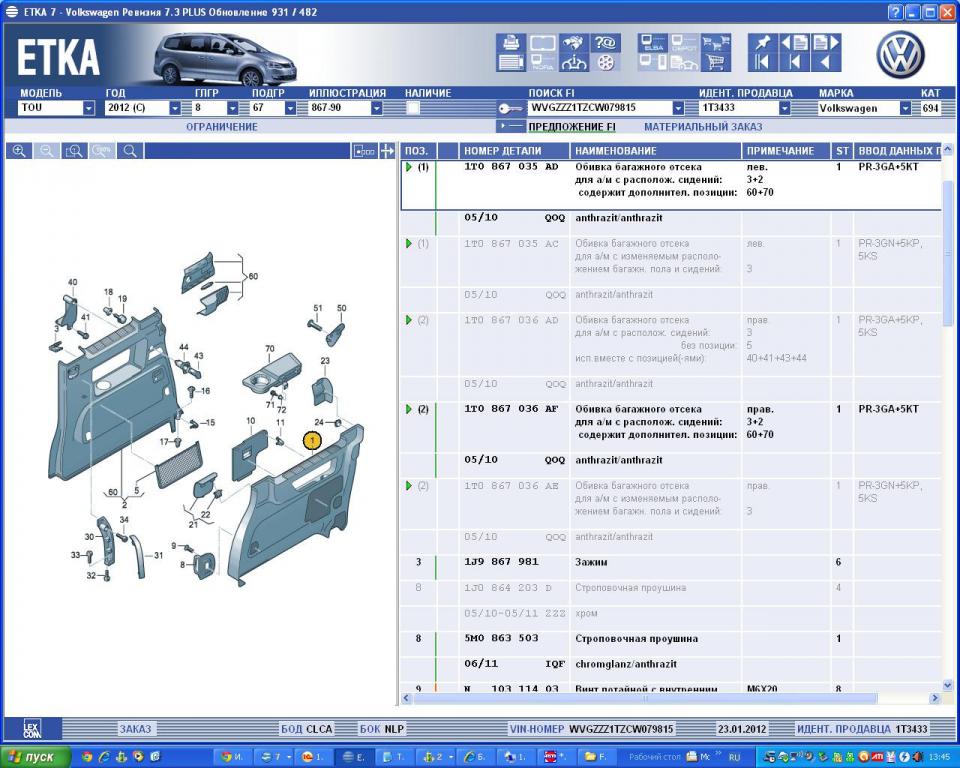Click the system clock showing 13:45

click(940, 758)
